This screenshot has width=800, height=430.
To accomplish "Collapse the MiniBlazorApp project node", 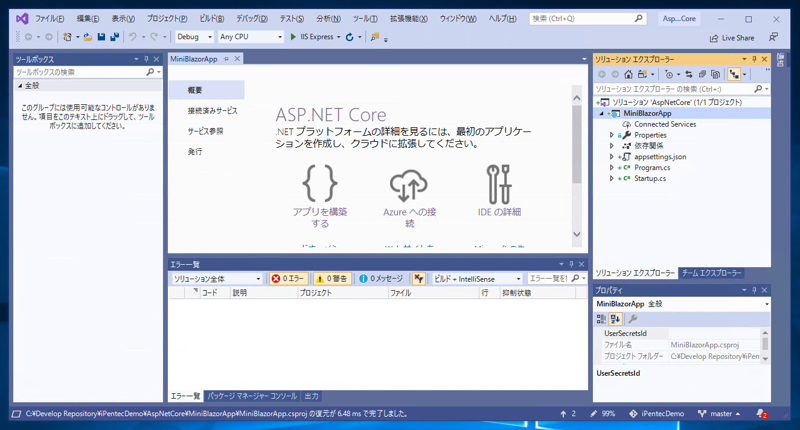I will (602, 113).
